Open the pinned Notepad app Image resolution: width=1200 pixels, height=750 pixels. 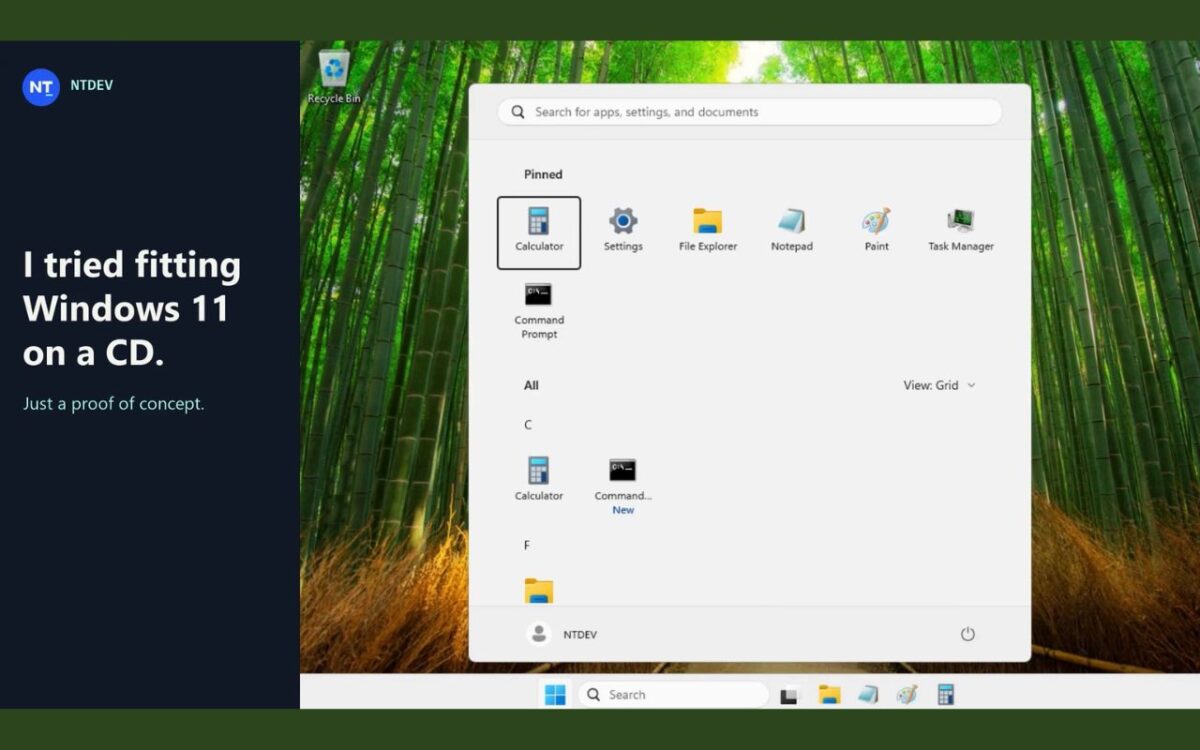pos(791,231)
